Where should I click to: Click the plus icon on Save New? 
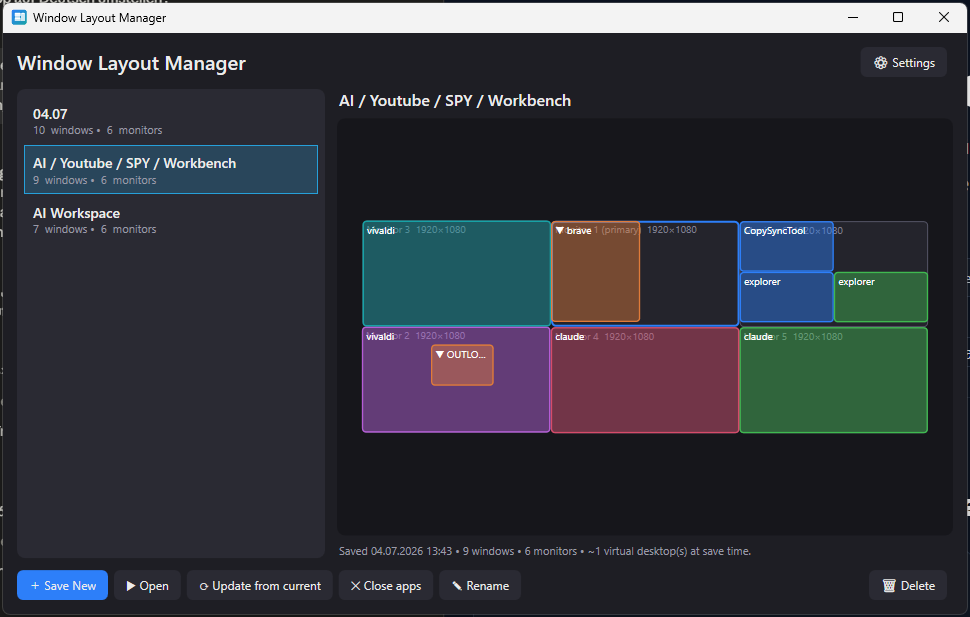coord(35,585)
